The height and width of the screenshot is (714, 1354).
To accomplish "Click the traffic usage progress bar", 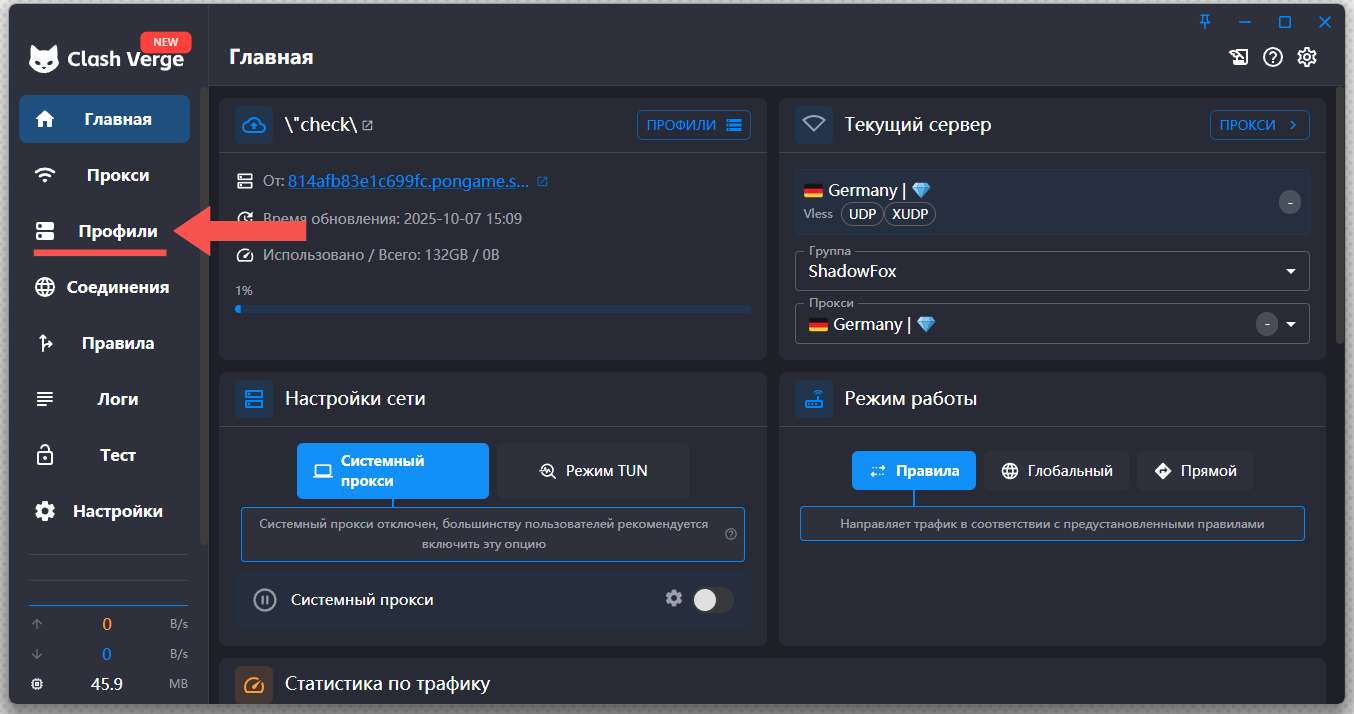I will (493, 310).
